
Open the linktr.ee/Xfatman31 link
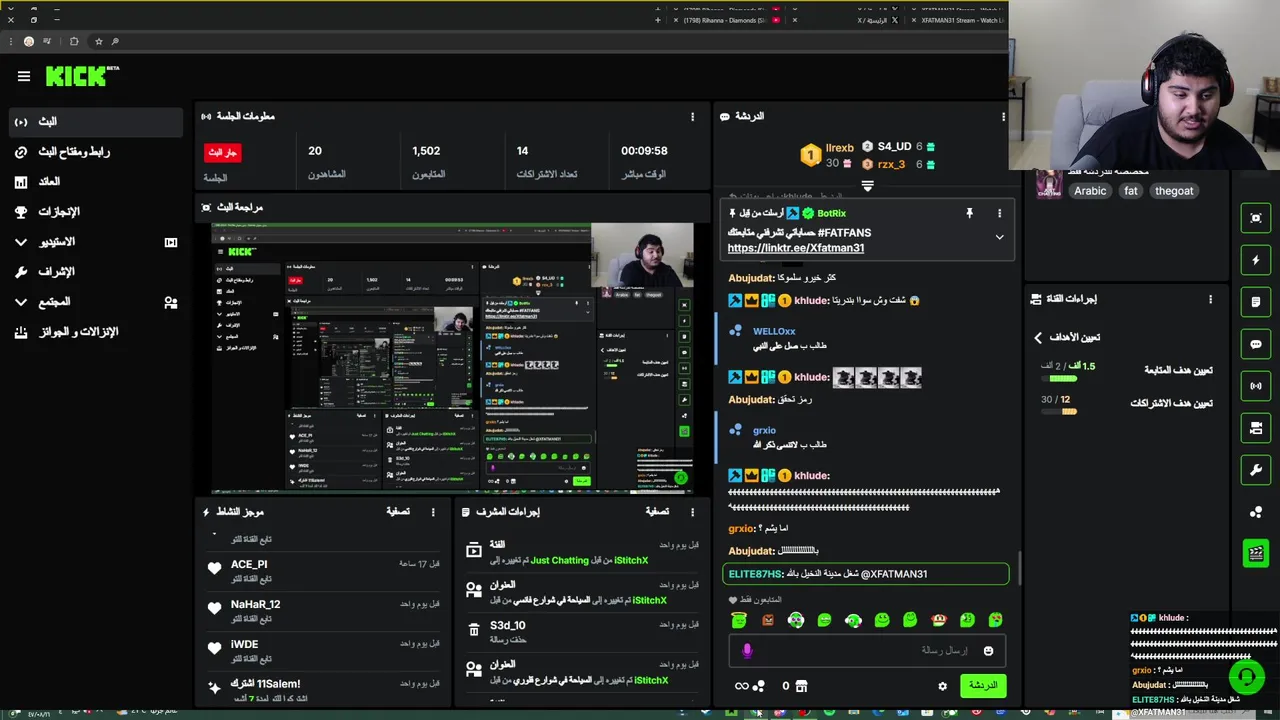(796, 248)
